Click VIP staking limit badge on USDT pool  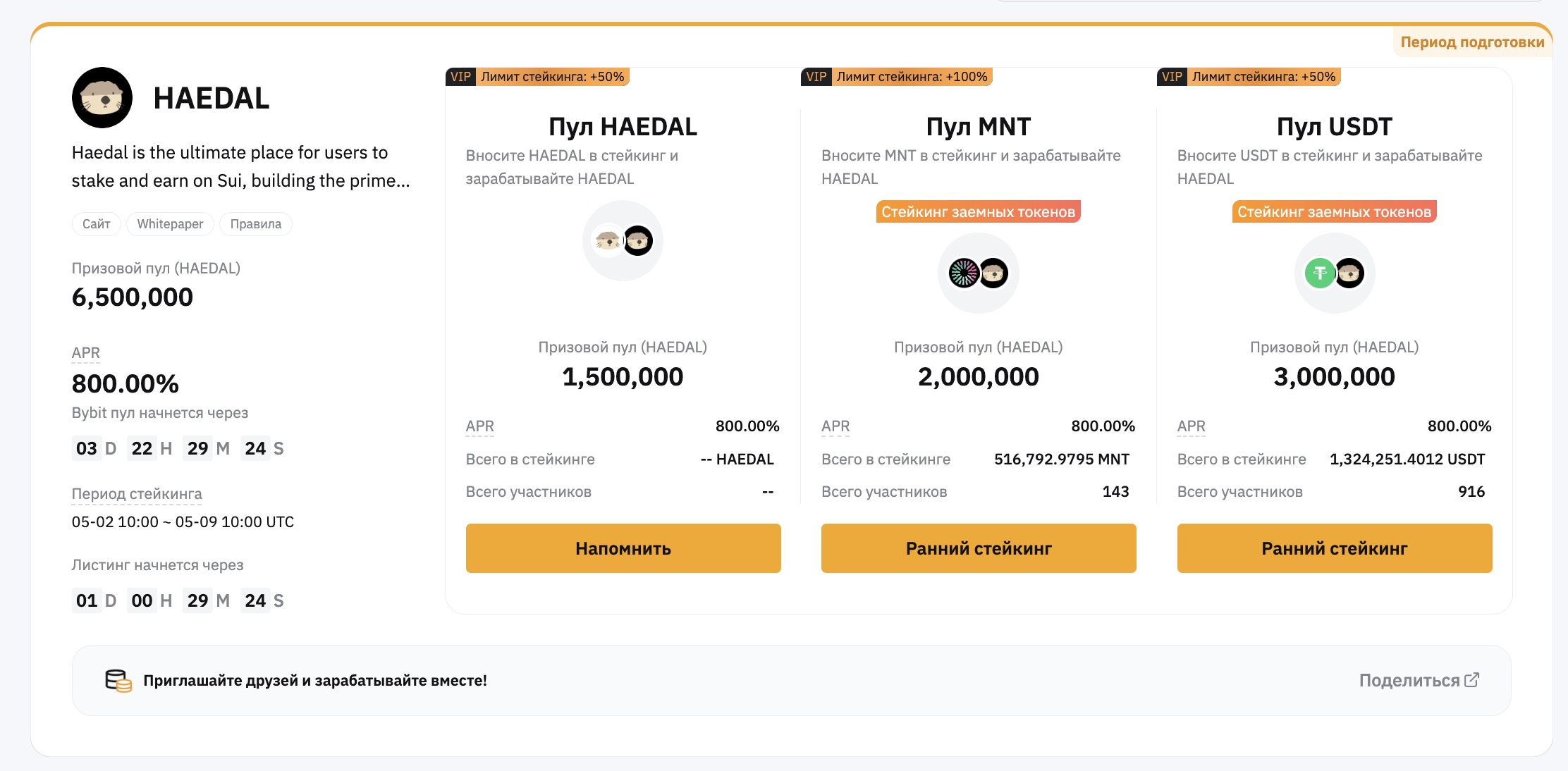[1249, 77]
